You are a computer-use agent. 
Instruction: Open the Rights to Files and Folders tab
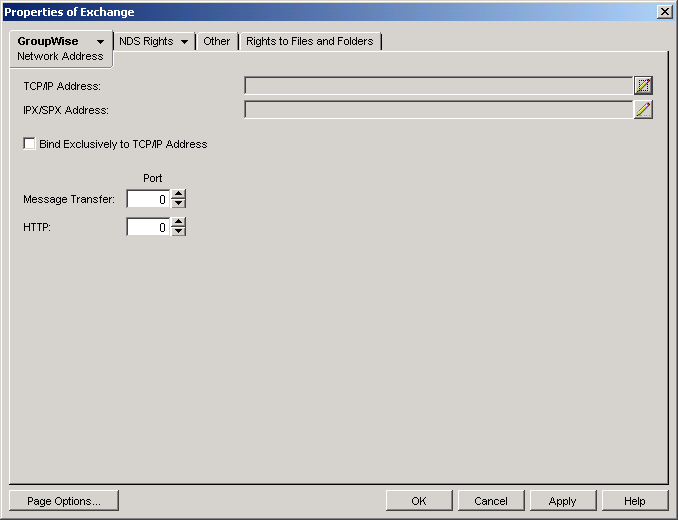pyautogui.click(x=309, y=42)
